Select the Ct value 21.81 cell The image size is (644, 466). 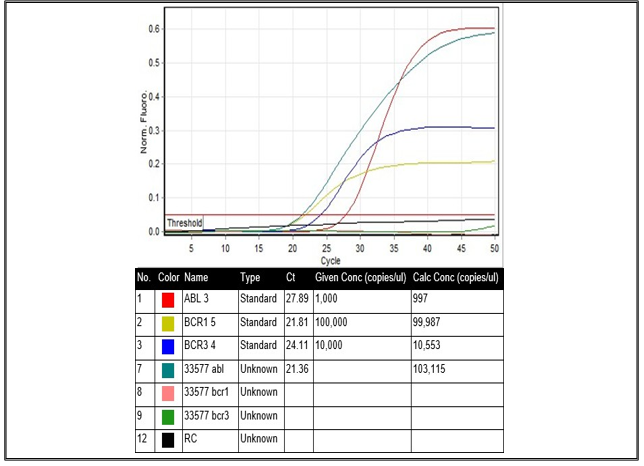(x=296, y=324)
